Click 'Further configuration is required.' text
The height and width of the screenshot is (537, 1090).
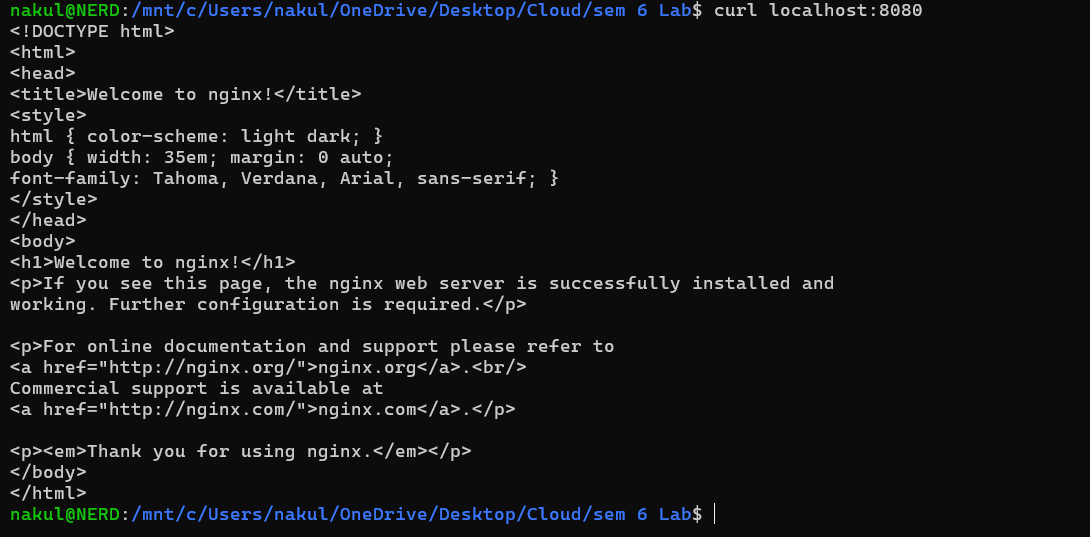pos(300,304)
